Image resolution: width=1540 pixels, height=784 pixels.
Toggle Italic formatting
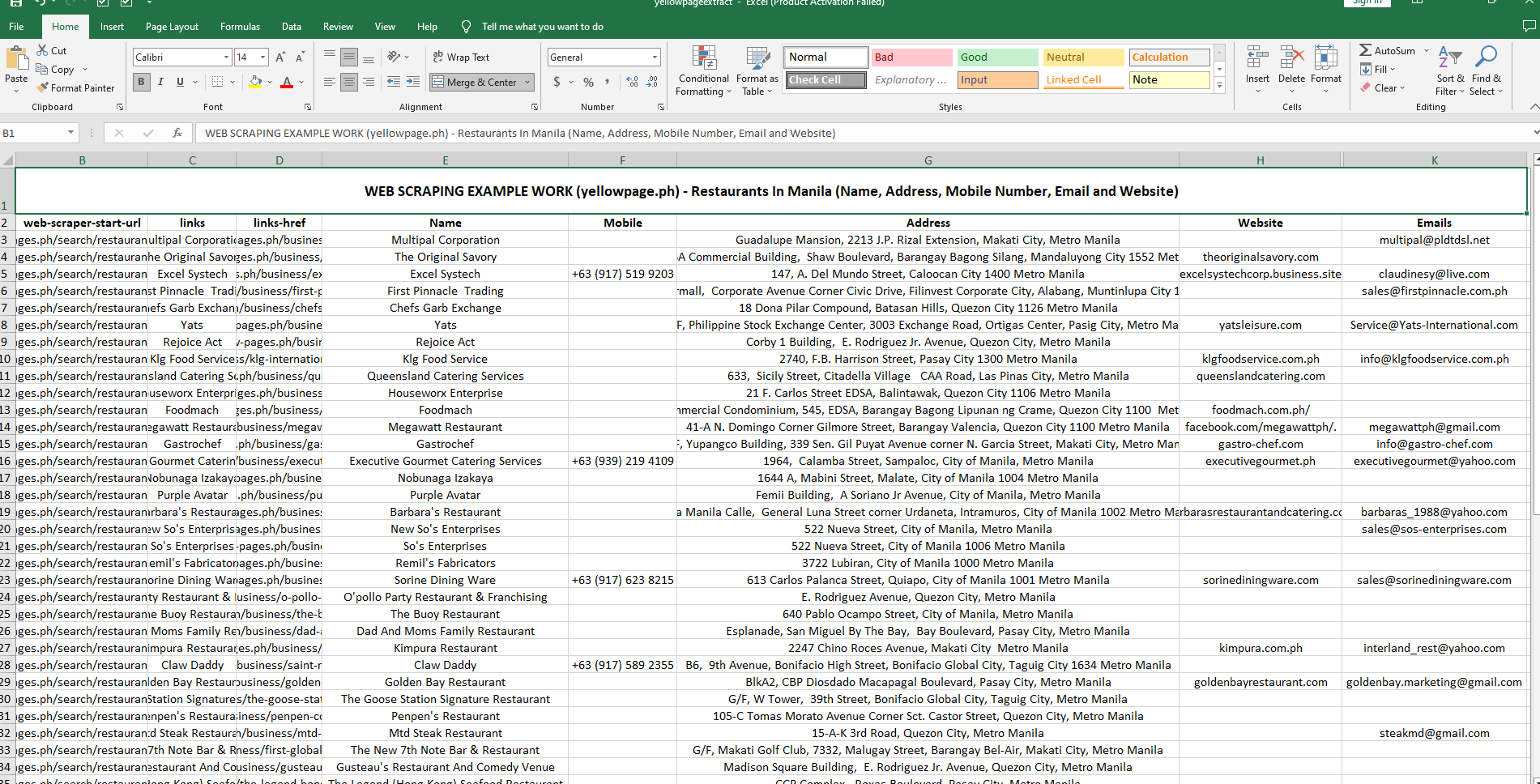(x=160, y=82)
